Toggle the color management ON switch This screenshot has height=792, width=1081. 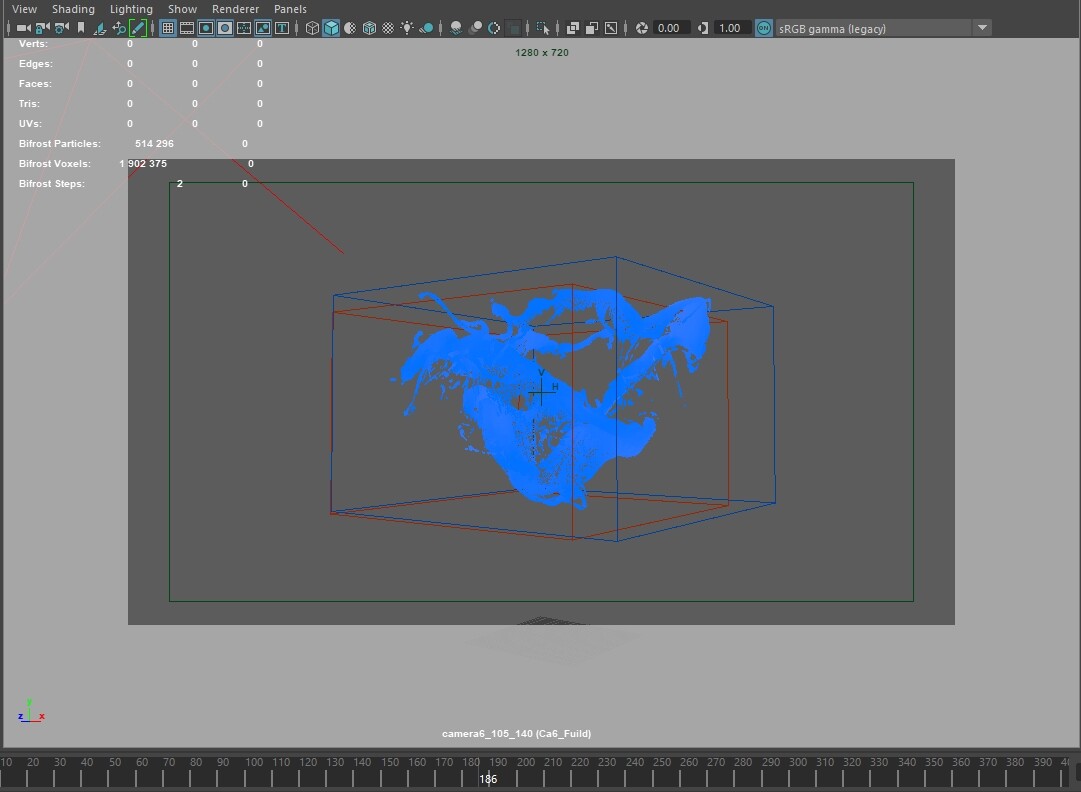pos(764,28)
